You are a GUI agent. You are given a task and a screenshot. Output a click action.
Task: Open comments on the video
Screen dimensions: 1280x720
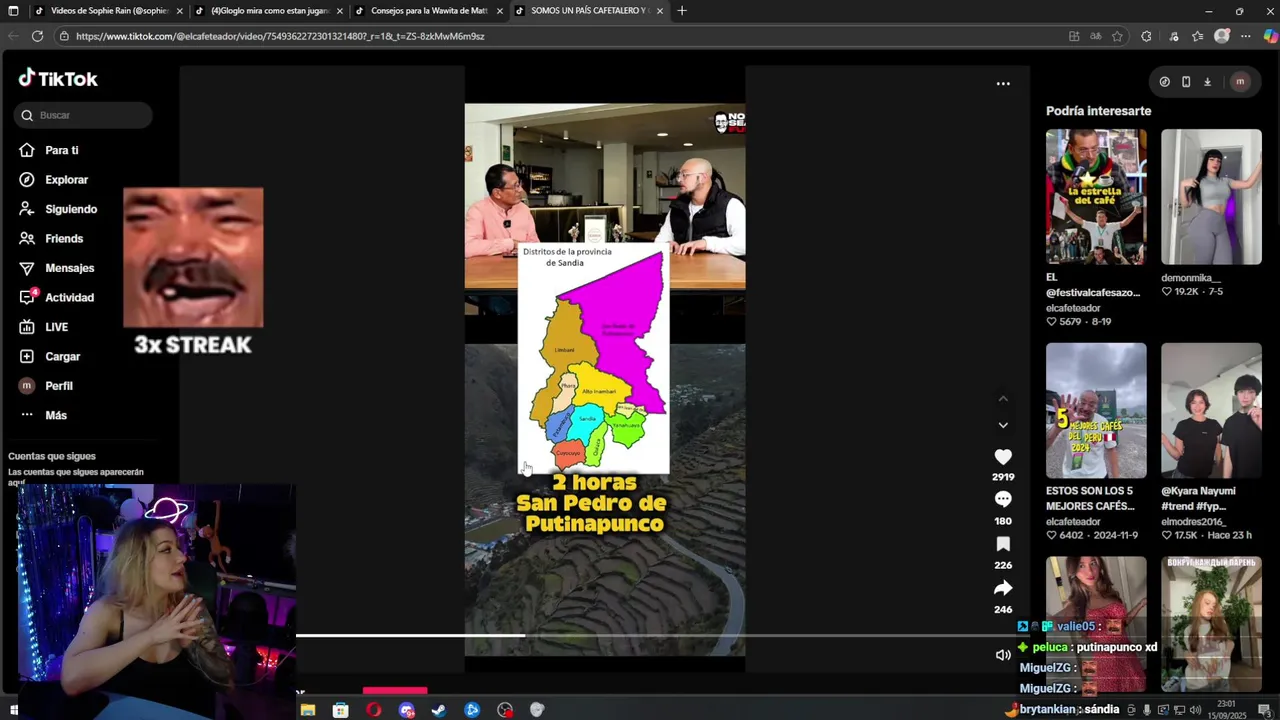(1003, 499)
